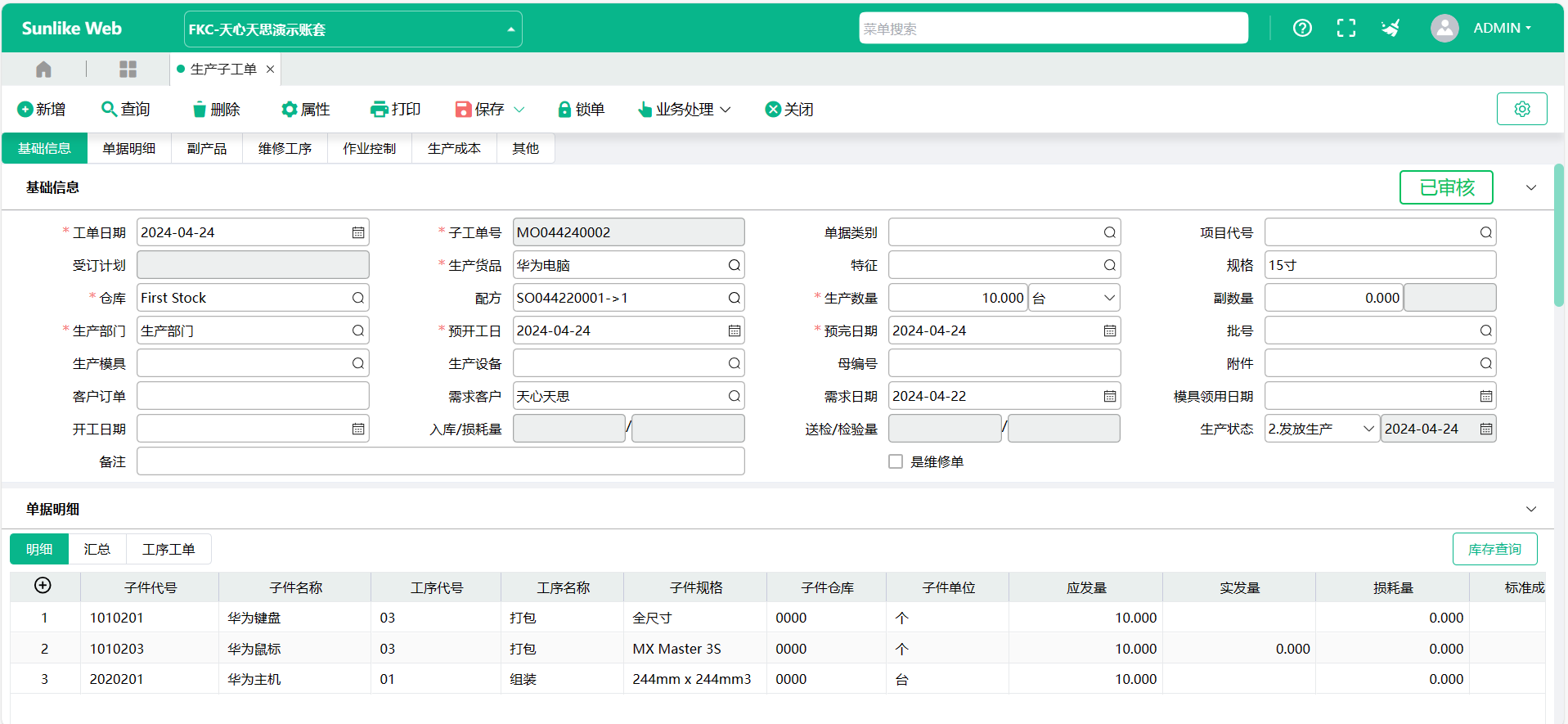Switch to the 生产成本 tab
The height and width of the screenshot is (724, 1568).
(454, 148)
